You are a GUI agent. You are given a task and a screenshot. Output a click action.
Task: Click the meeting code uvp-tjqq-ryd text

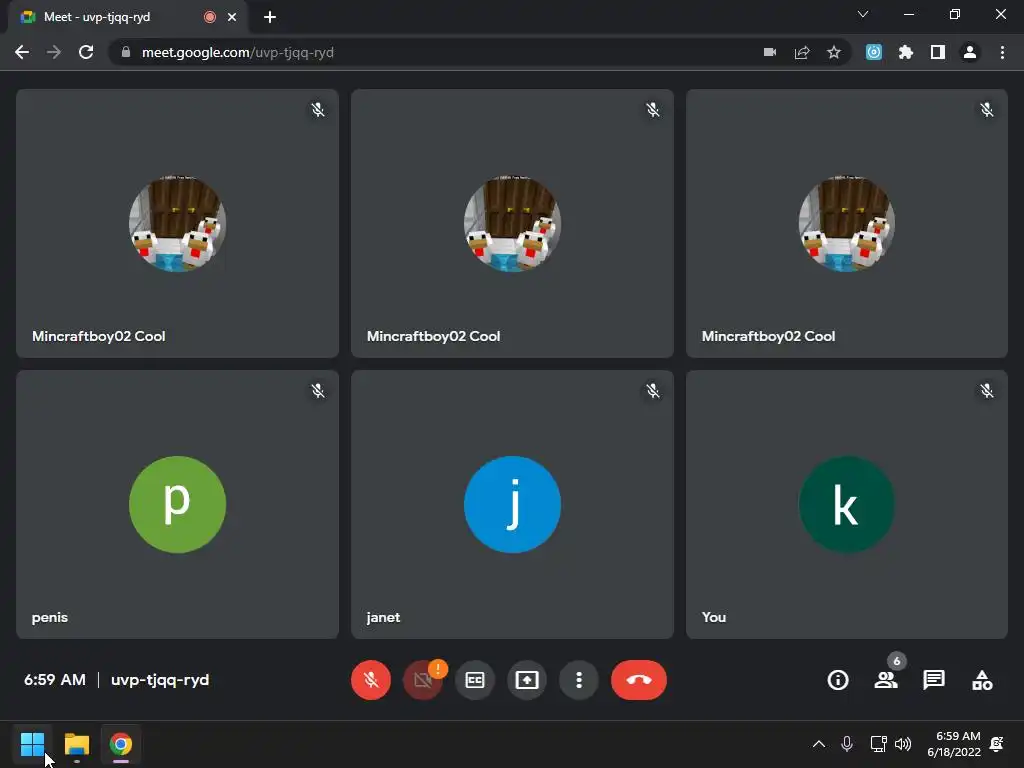point(160,680)
